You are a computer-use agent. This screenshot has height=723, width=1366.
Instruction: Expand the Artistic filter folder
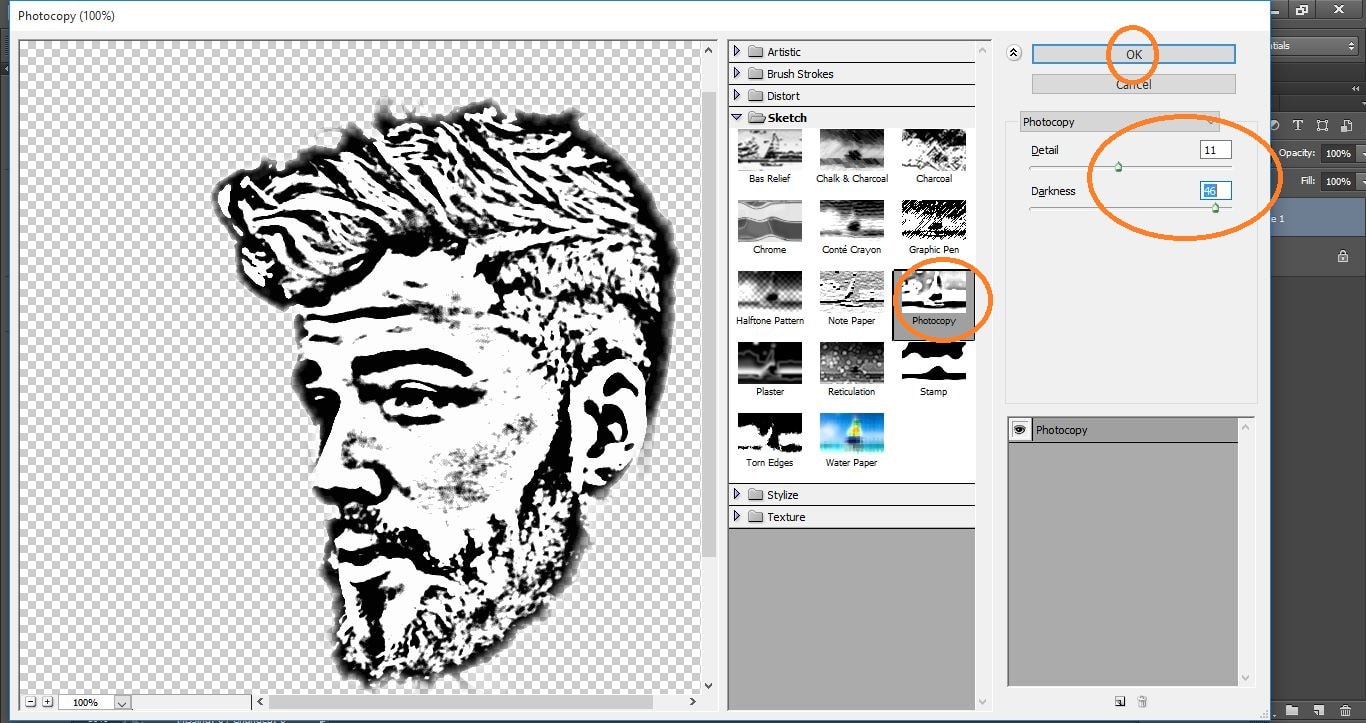tap(738, 51)
